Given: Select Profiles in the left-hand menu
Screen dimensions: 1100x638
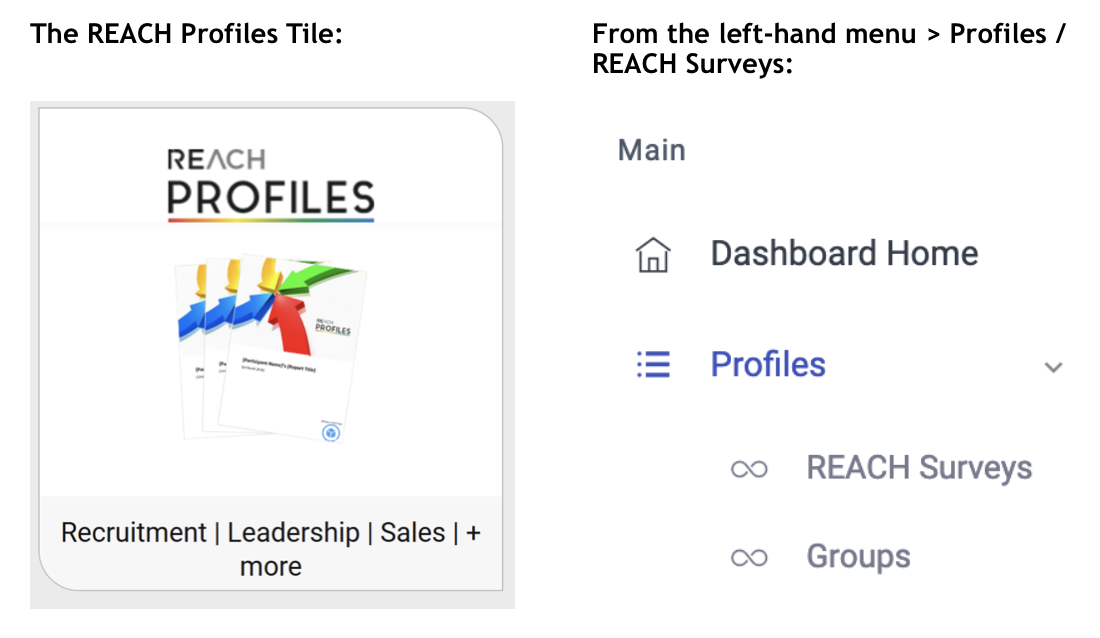Looking at the screenshot, I should click(x=767, y=365).
